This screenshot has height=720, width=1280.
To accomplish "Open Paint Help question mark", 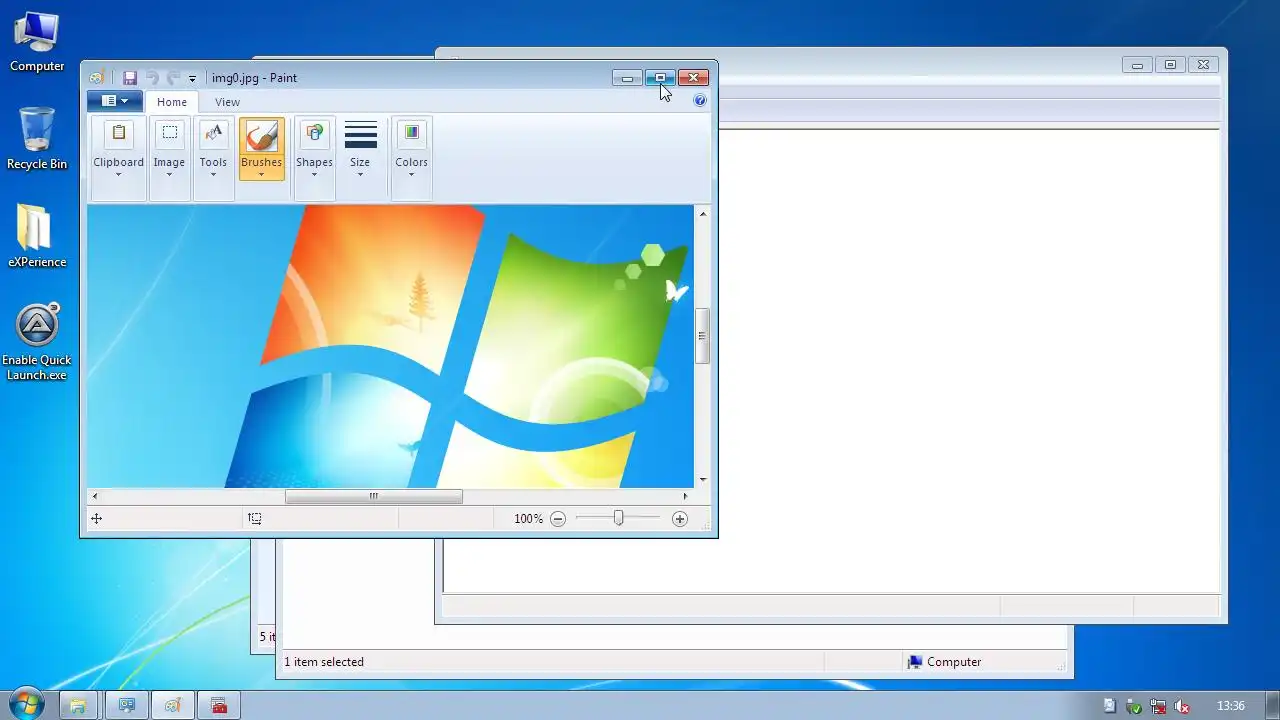I will 700,100.
